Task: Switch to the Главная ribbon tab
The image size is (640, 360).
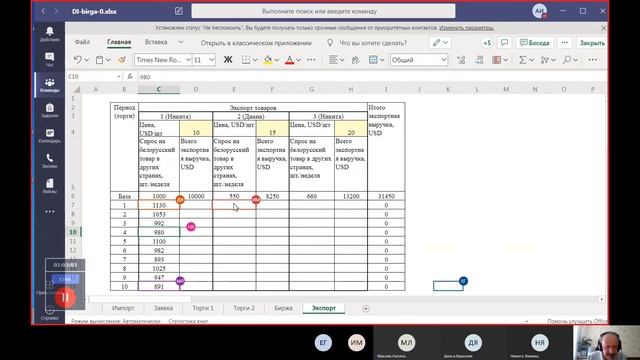Action: [x=119, y=42]
